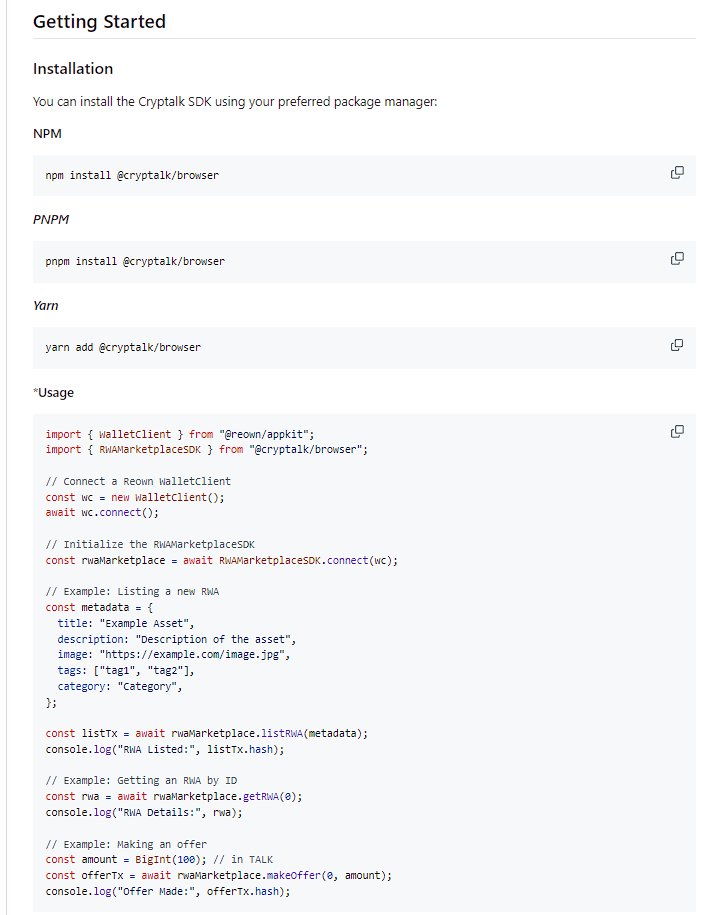Click the '// Example: Listing a new RWA' comment
Image resolution: width=714 pixels, height=915 pixels.
tap(132, 592)
